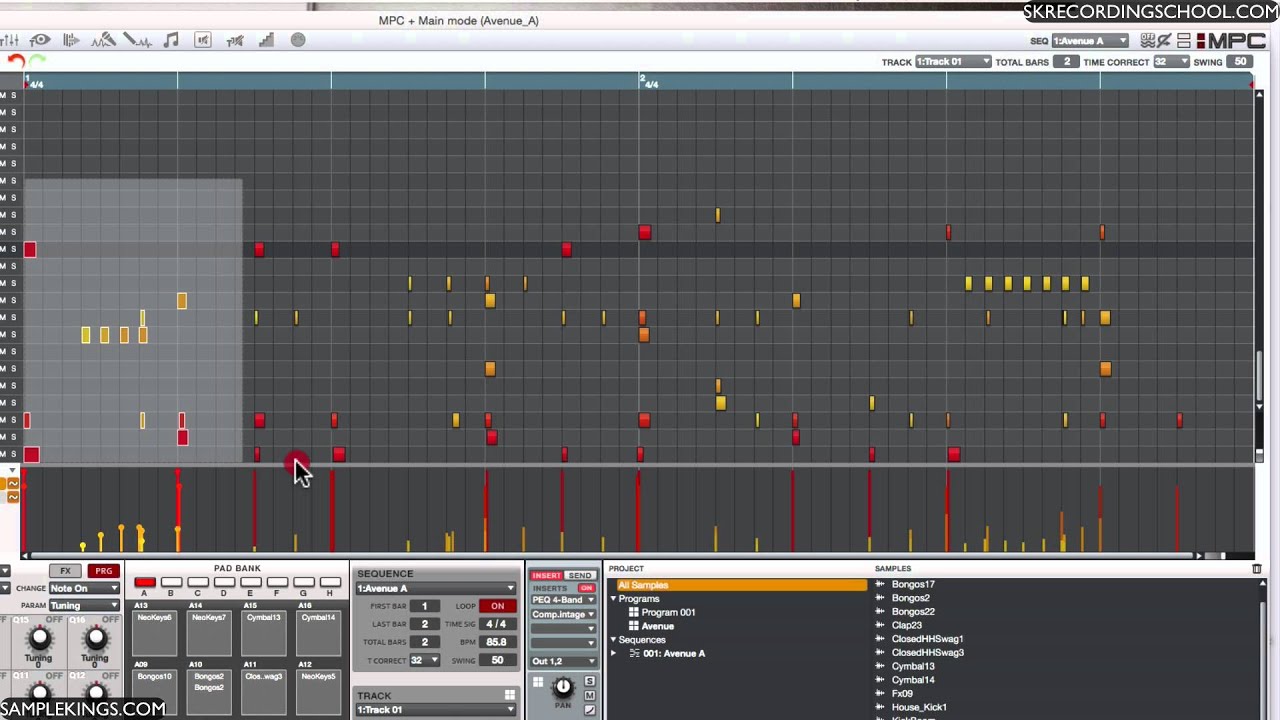Click the sequence icon for 001: Avenue A
The height and width of the screenshot is (720, 1280).
point(634,653)
